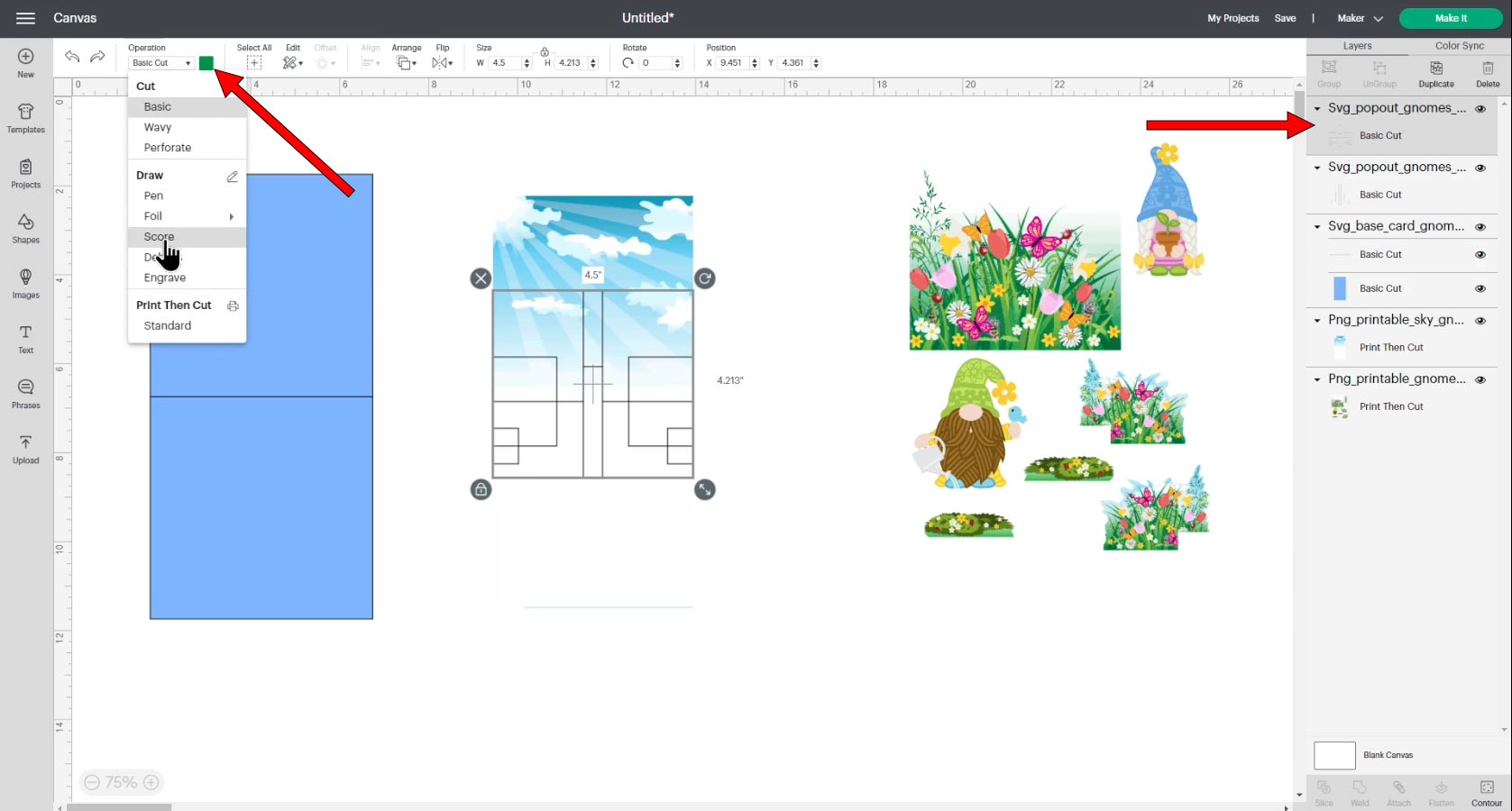Open the Templates panel in sidebar
1512x811 pixels.
click(x=25, y=118)
